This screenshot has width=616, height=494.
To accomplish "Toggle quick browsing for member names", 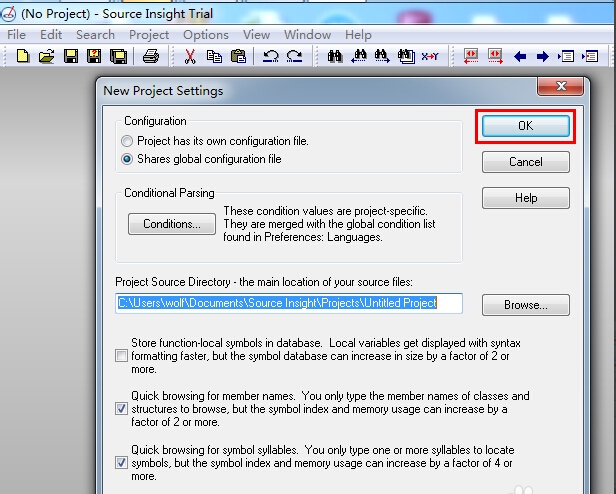I will [122, 409].
